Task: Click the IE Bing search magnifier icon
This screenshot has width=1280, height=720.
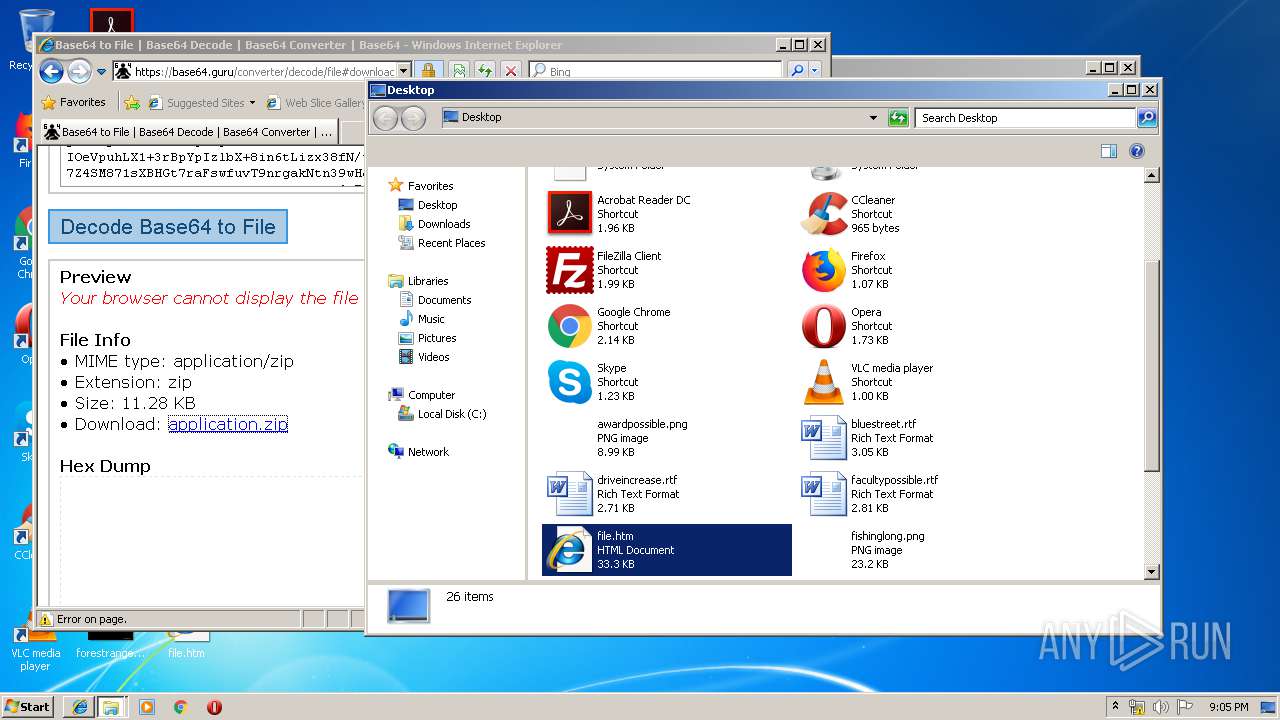Action: point(797,71)
